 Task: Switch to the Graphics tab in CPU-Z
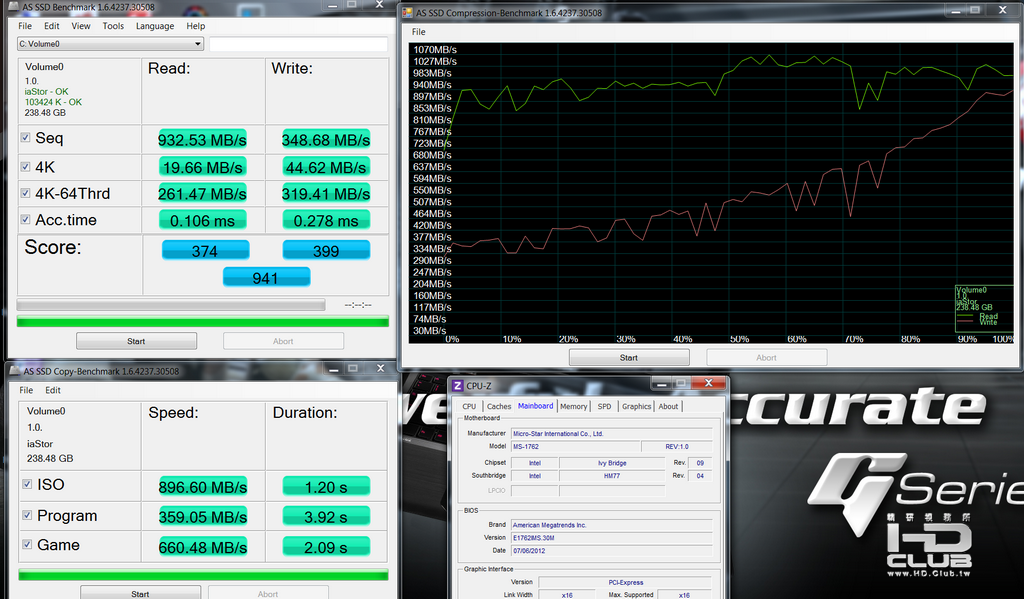tap(637, 406)
